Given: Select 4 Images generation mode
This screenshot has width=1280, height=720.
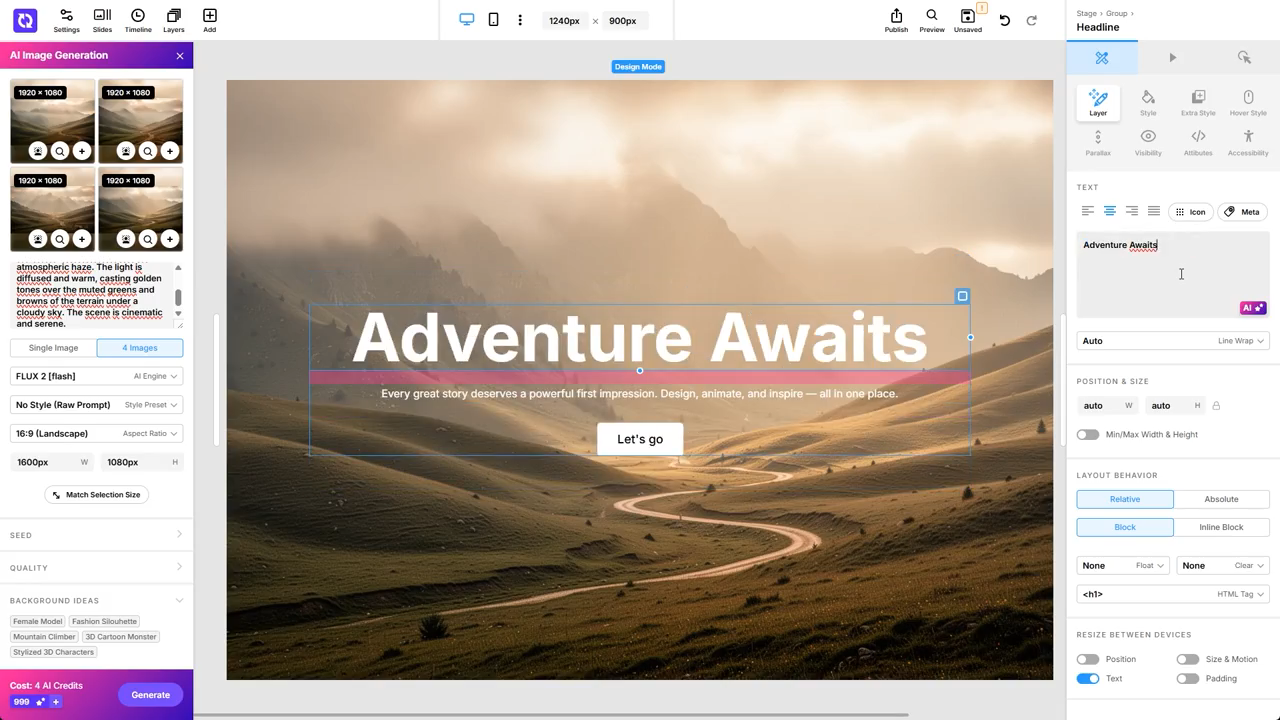Looking at the screenshot, I should click(140, 348).
